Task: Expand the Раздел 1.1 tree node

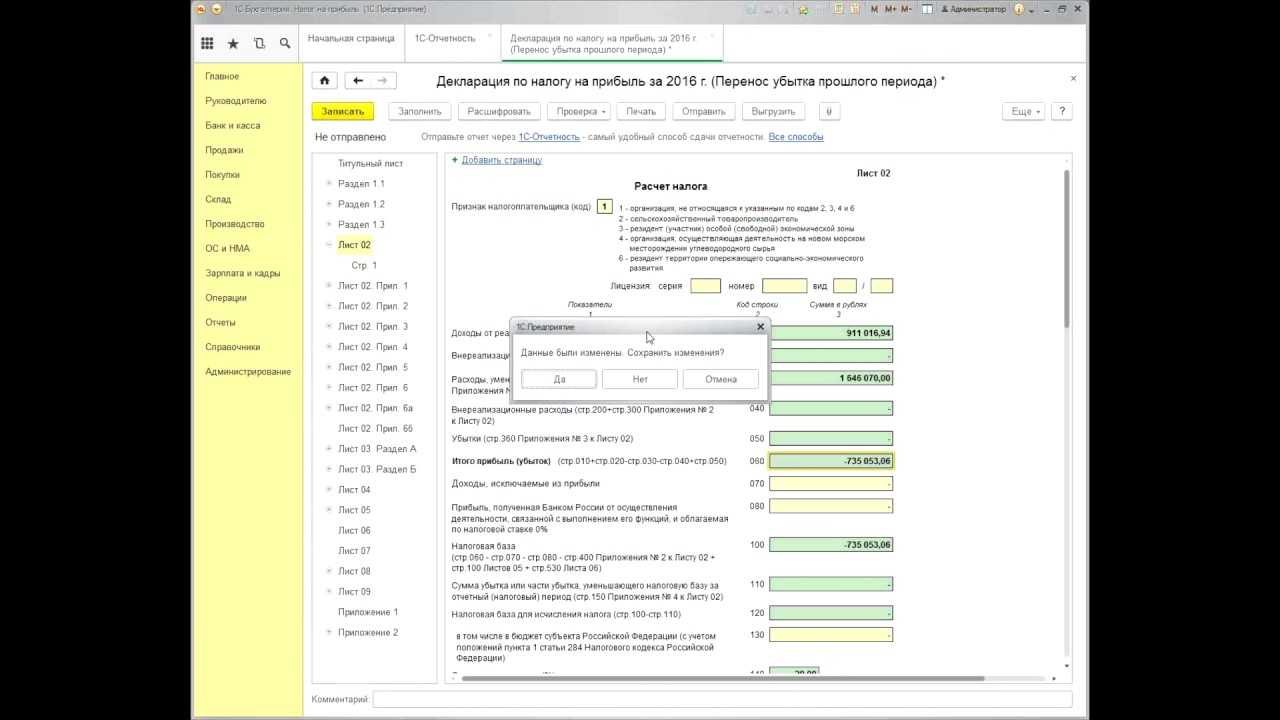Action: click(x=329, y=183)
